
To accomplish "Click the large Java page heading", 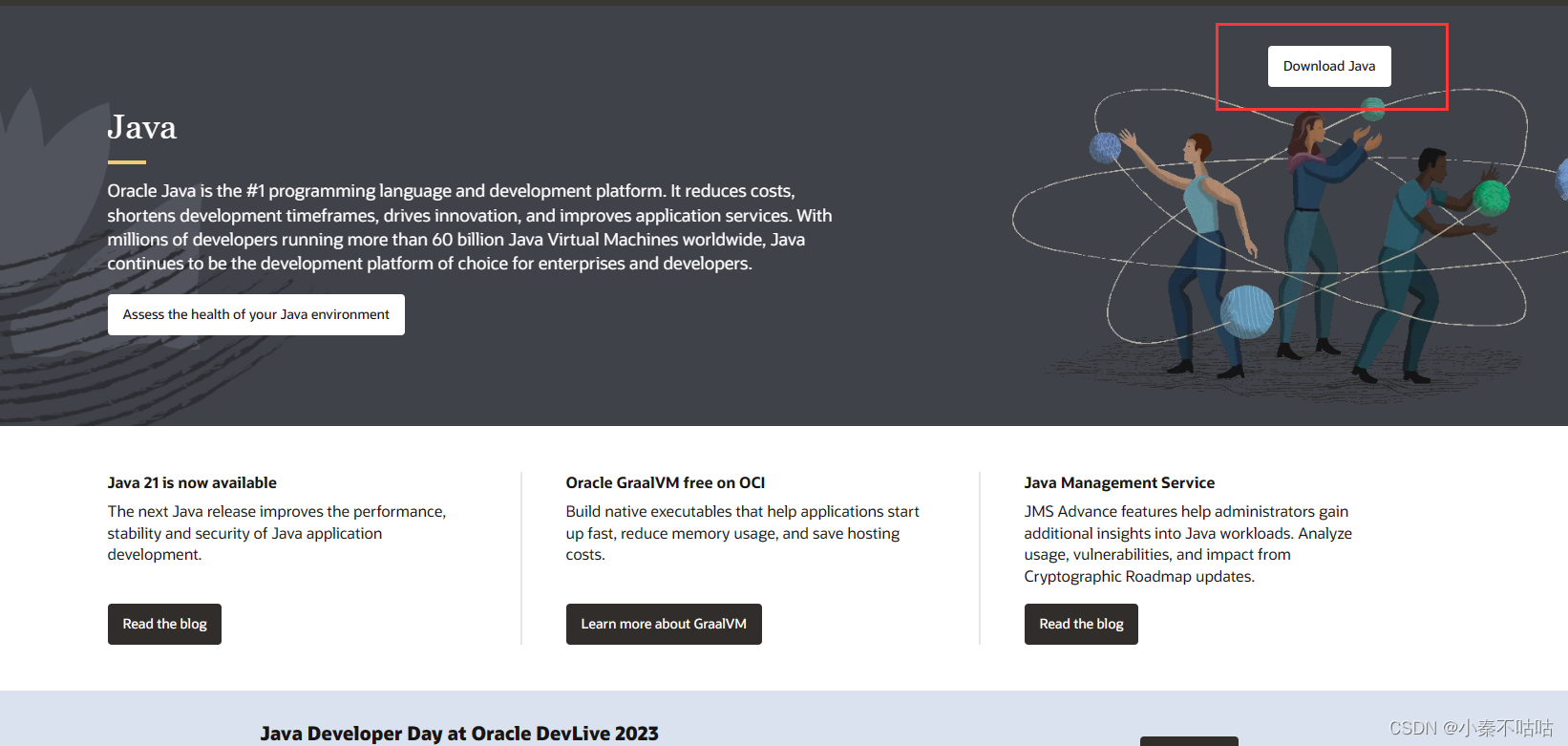I will 142,127.
